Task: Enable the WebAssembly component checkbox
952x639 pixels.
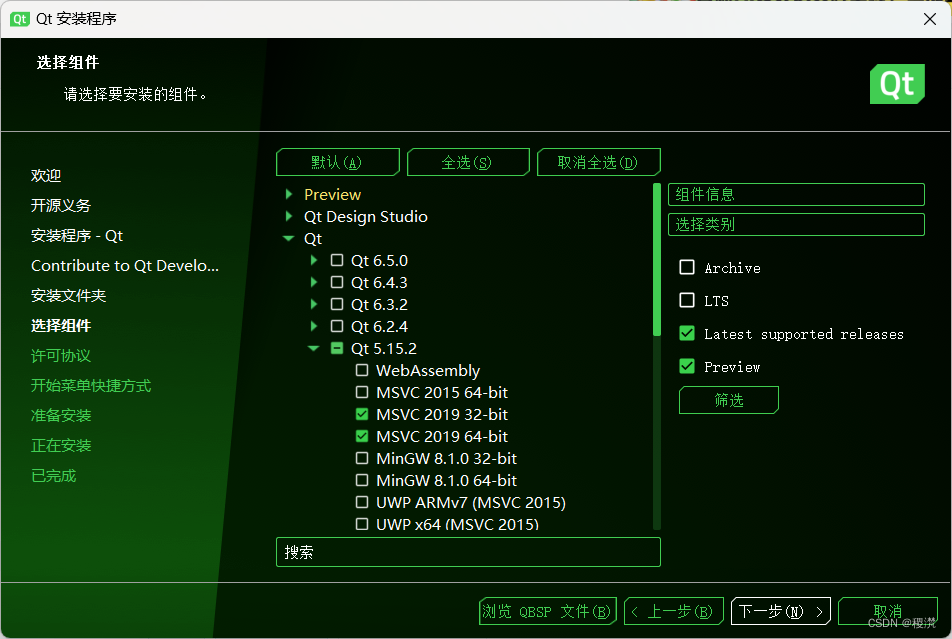Action: 362,370
